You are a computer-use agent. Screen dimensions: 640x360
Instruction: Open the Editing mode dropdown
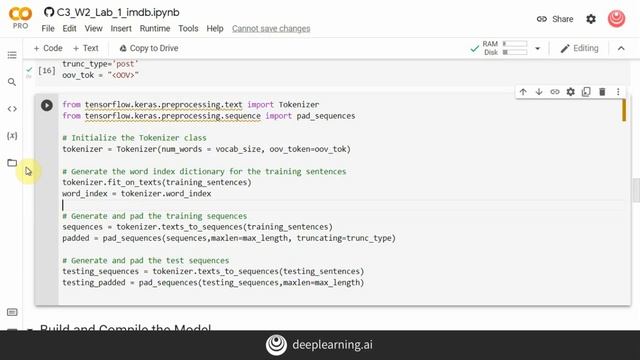point(579,48)
